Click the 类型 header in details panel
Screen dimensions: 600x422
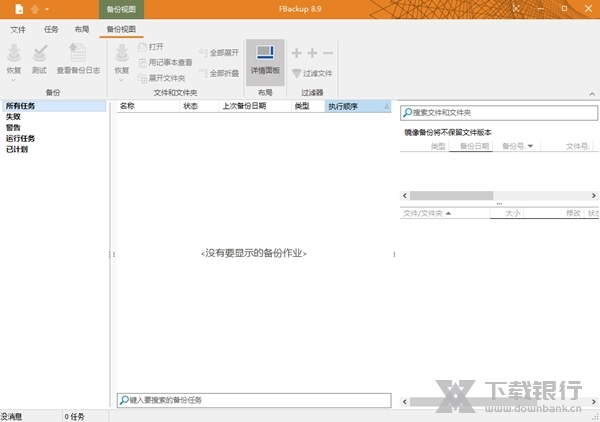pyautogui.click(x=425, y=146)
